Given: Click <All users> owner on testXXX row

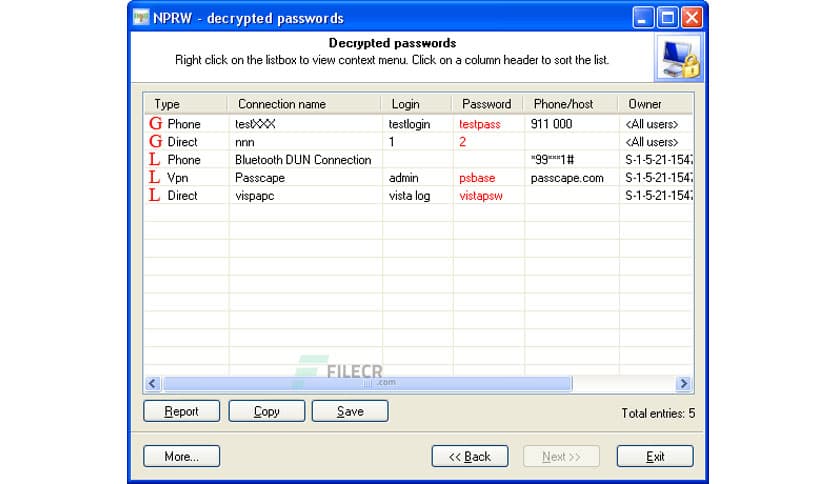Looking at the screenshot, I should pyautogui.click(x=652, y=124).
